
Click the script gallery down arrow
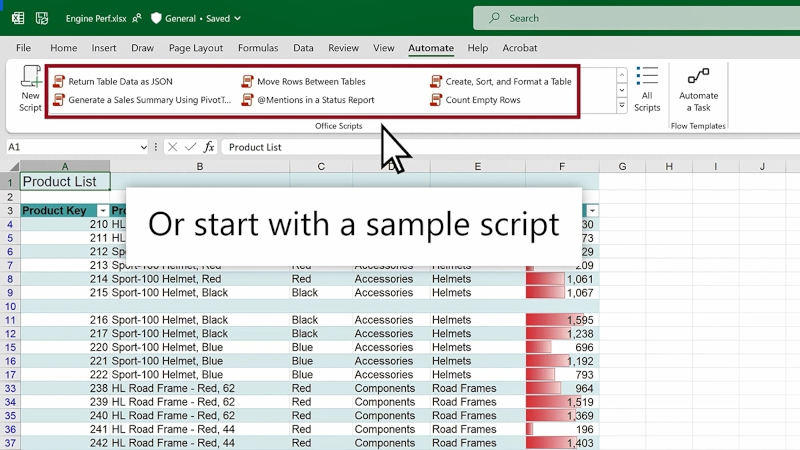coord(622,90)
